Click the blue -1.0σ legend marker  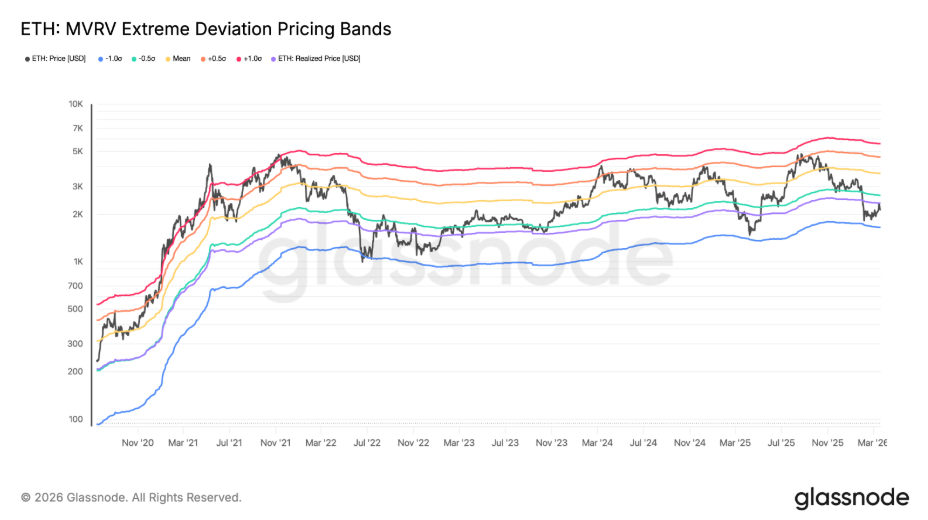coord(101,59)
